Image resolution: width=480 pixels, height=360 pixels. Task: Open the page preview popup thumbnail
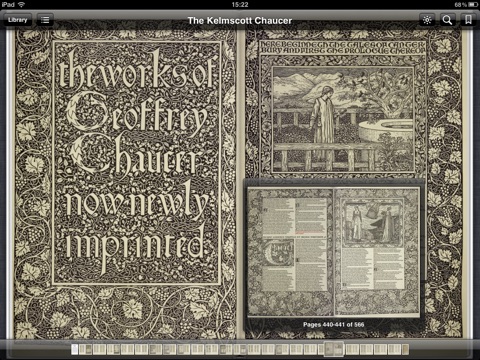click(x=333, y=252)
